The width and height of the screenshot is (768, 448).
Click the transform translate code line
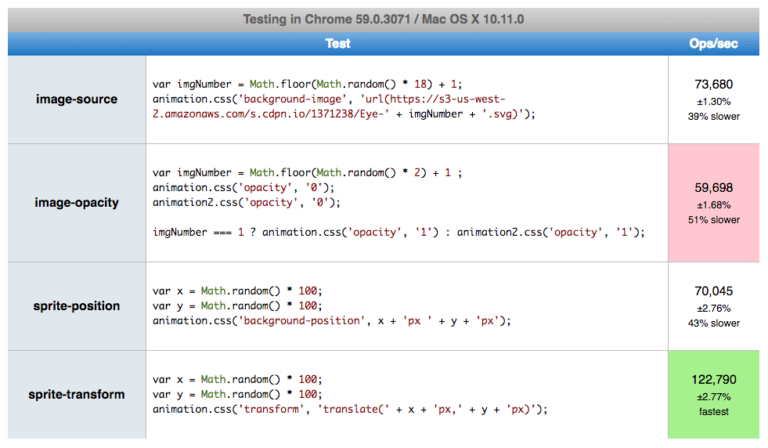coord(350,409)
